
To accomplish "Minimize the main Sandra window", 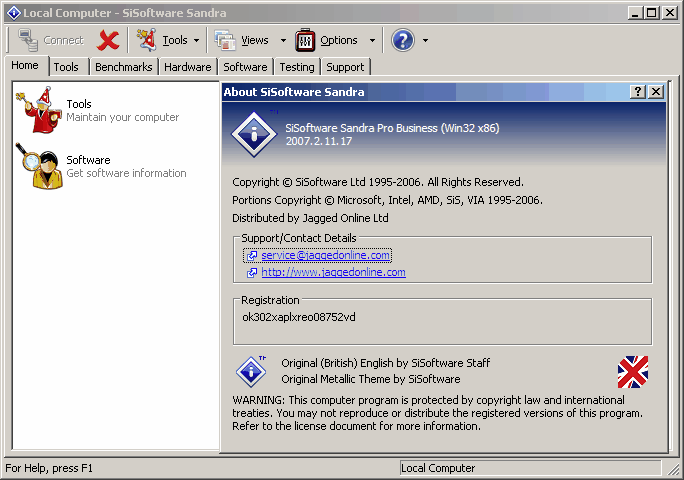I will point(636,13).
